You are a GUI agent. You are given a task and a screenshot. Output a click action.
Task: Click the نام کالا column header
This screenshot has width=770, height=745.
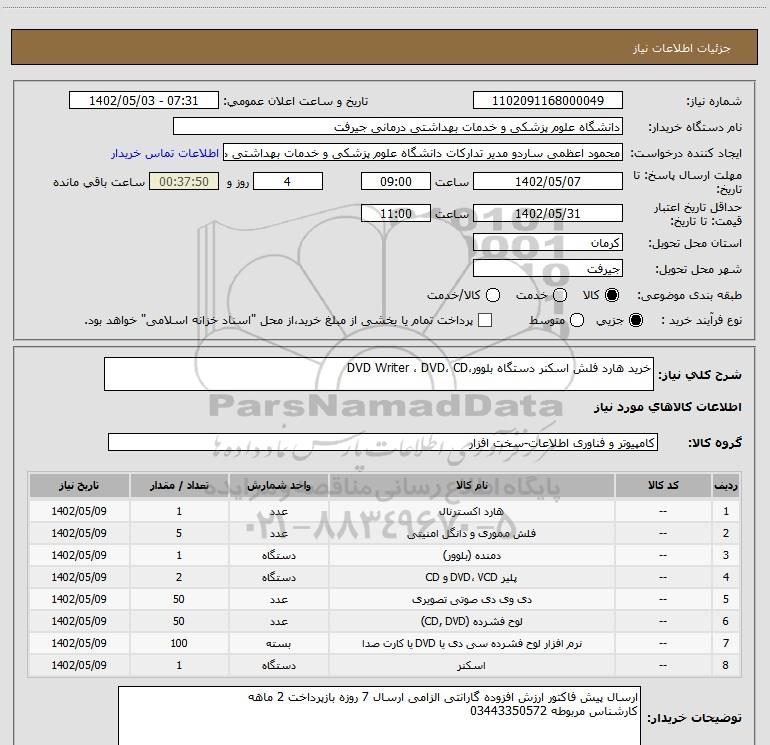click(471, 485)
